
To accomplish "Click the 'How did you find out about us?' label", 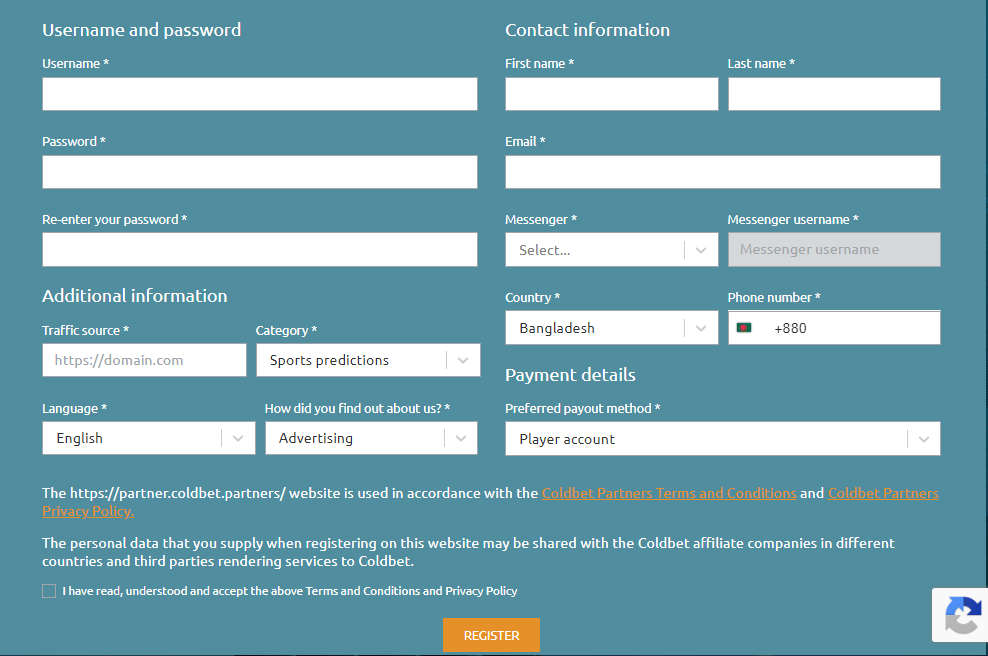I will (357, 408).
